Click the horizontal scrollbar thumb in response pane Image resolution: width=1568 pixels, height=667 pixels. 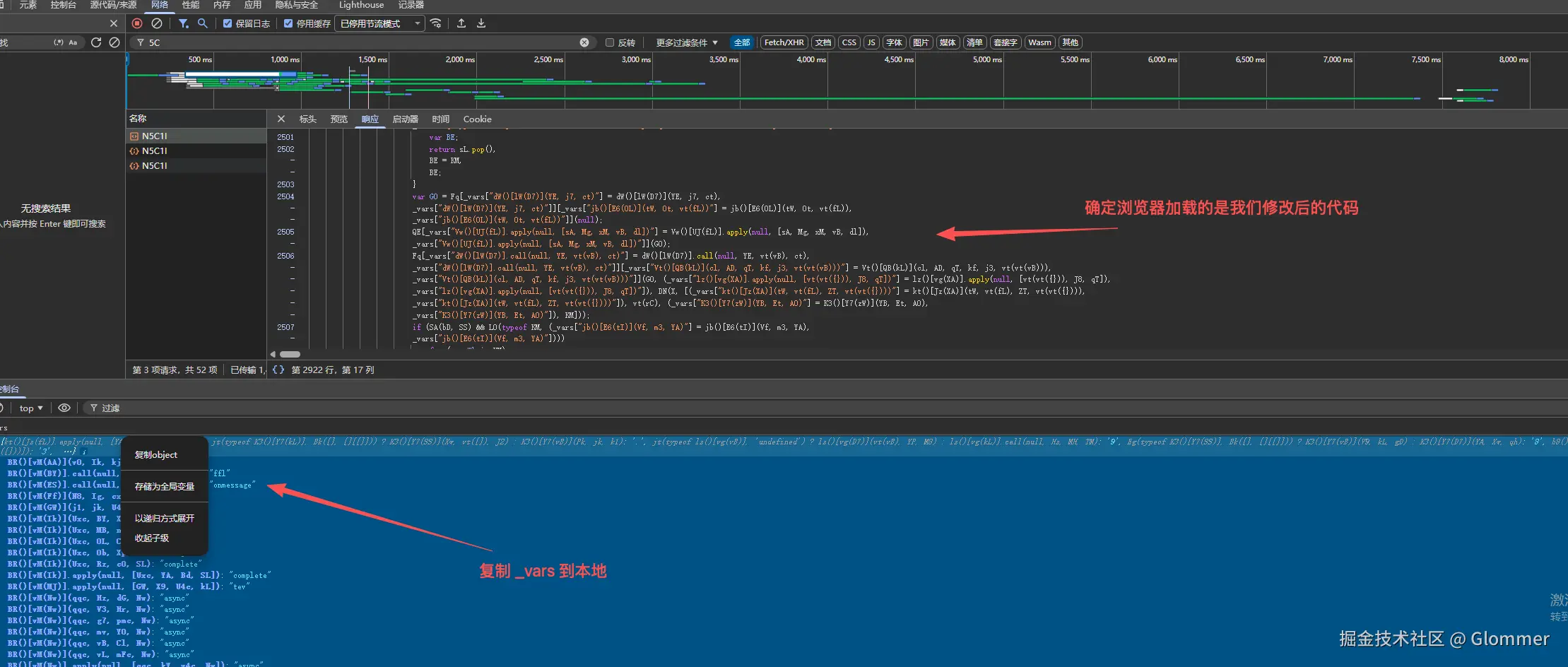point(290,354)
